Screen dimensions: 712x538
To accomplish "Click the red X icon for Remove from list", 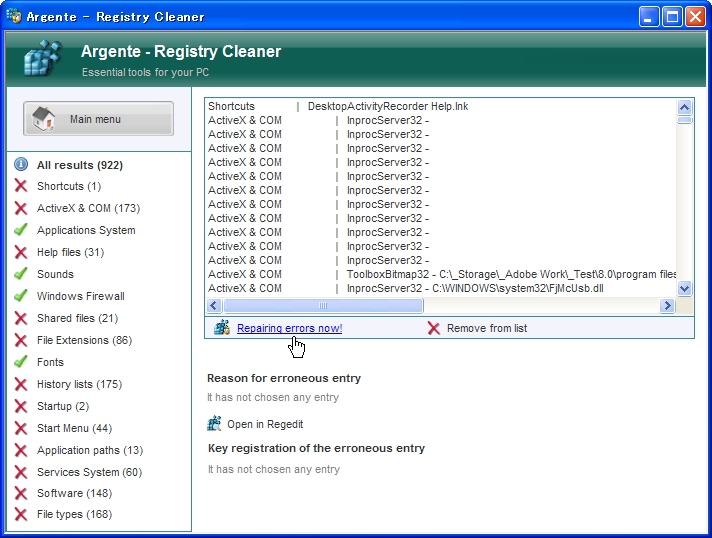I will coord(434,328).
